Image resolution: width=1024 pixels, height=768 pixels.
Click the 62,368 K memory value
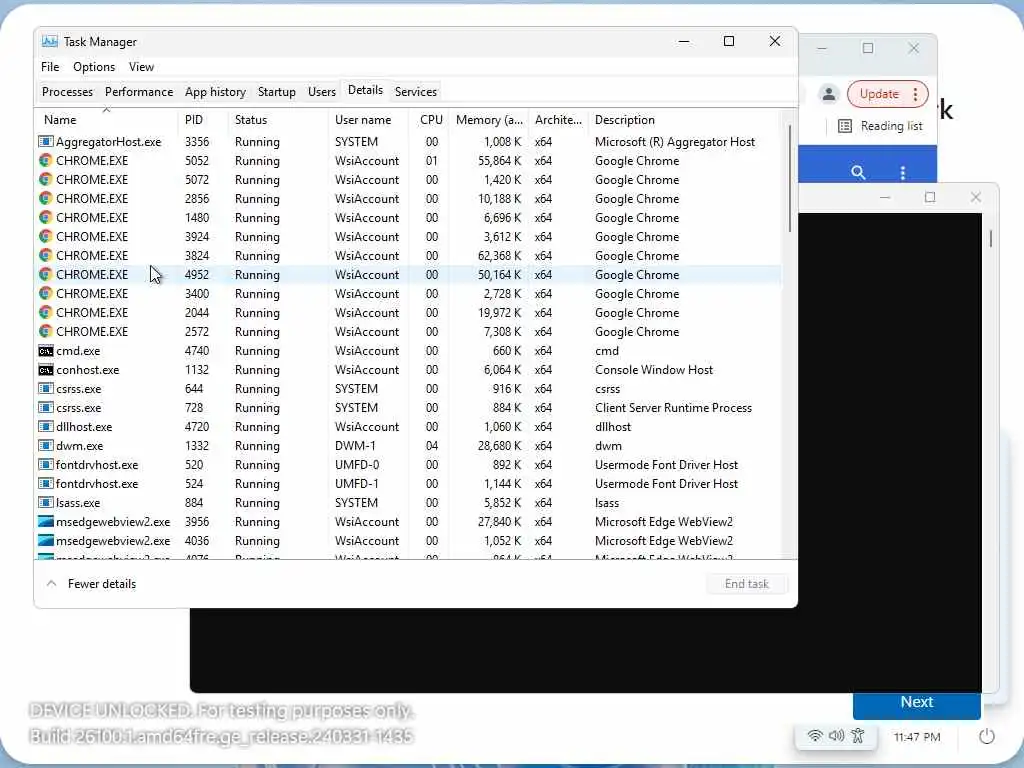point(499,255)
